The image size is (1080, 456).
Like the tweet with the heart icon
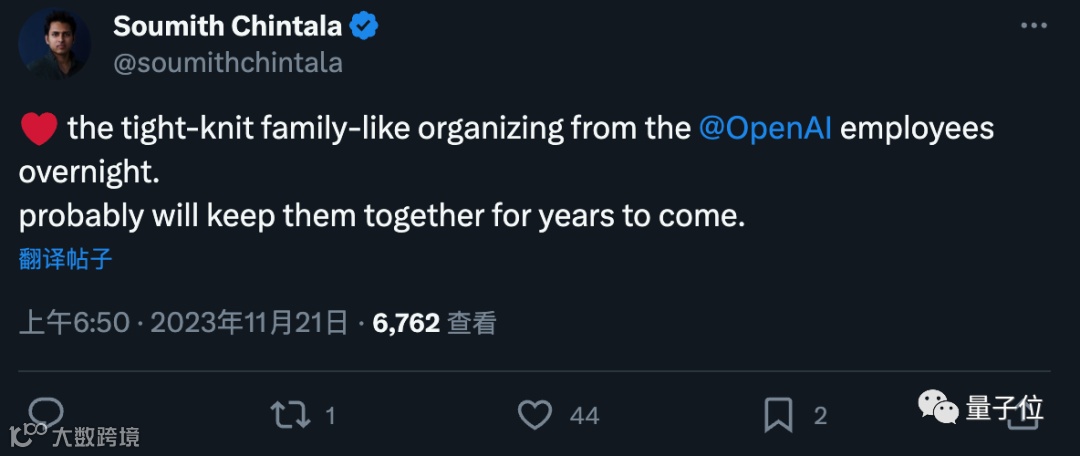coord(535,415)
